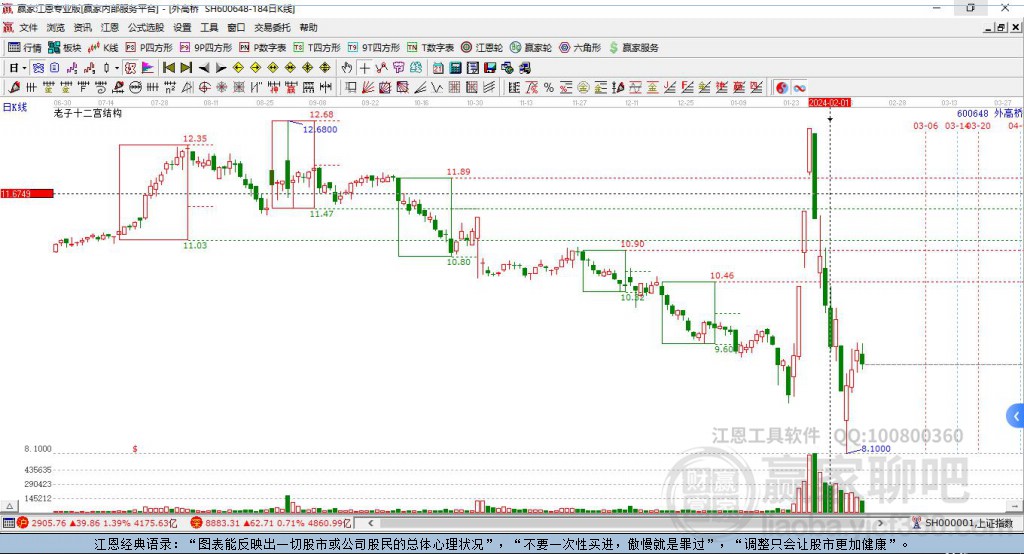Click the black right arrow icon

[221, 68]
